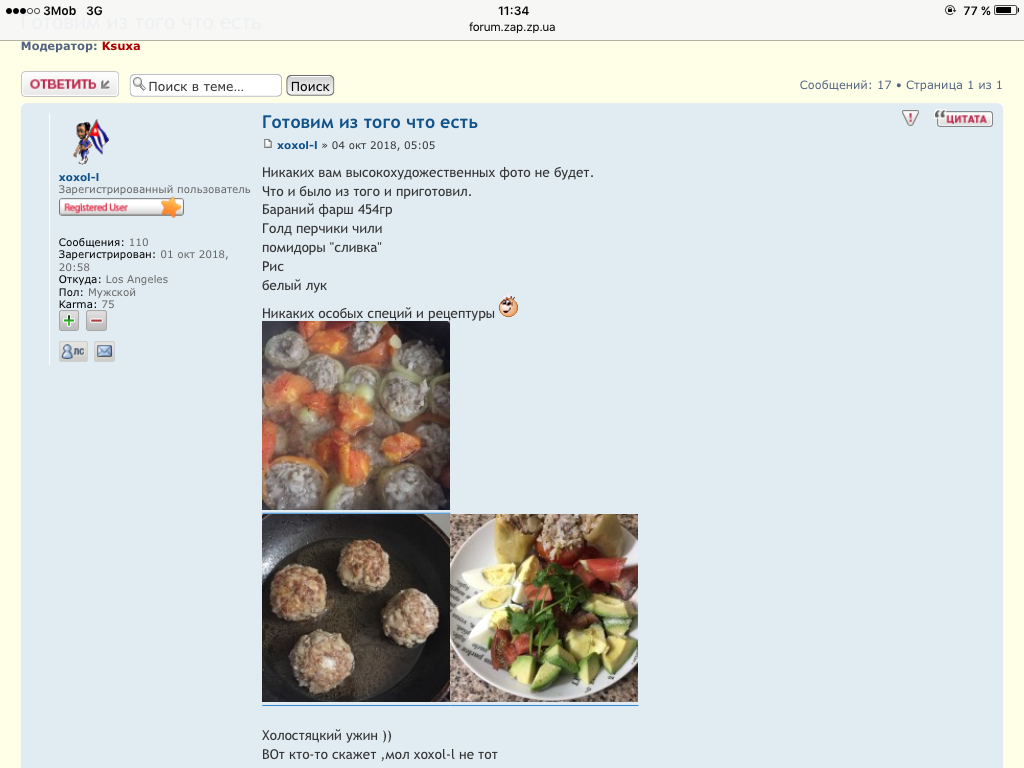Click the Registered User rank badge

[x=121, y=207]
